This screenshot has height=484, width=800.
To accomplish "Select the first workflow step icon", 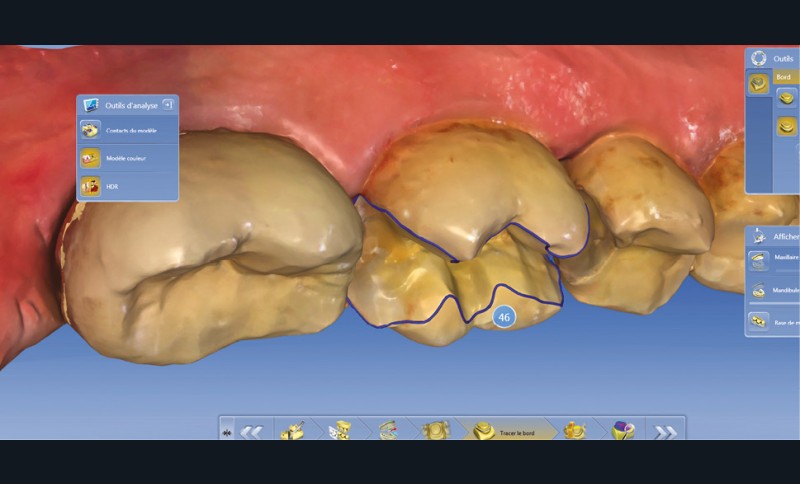I will tap(293, 431).
